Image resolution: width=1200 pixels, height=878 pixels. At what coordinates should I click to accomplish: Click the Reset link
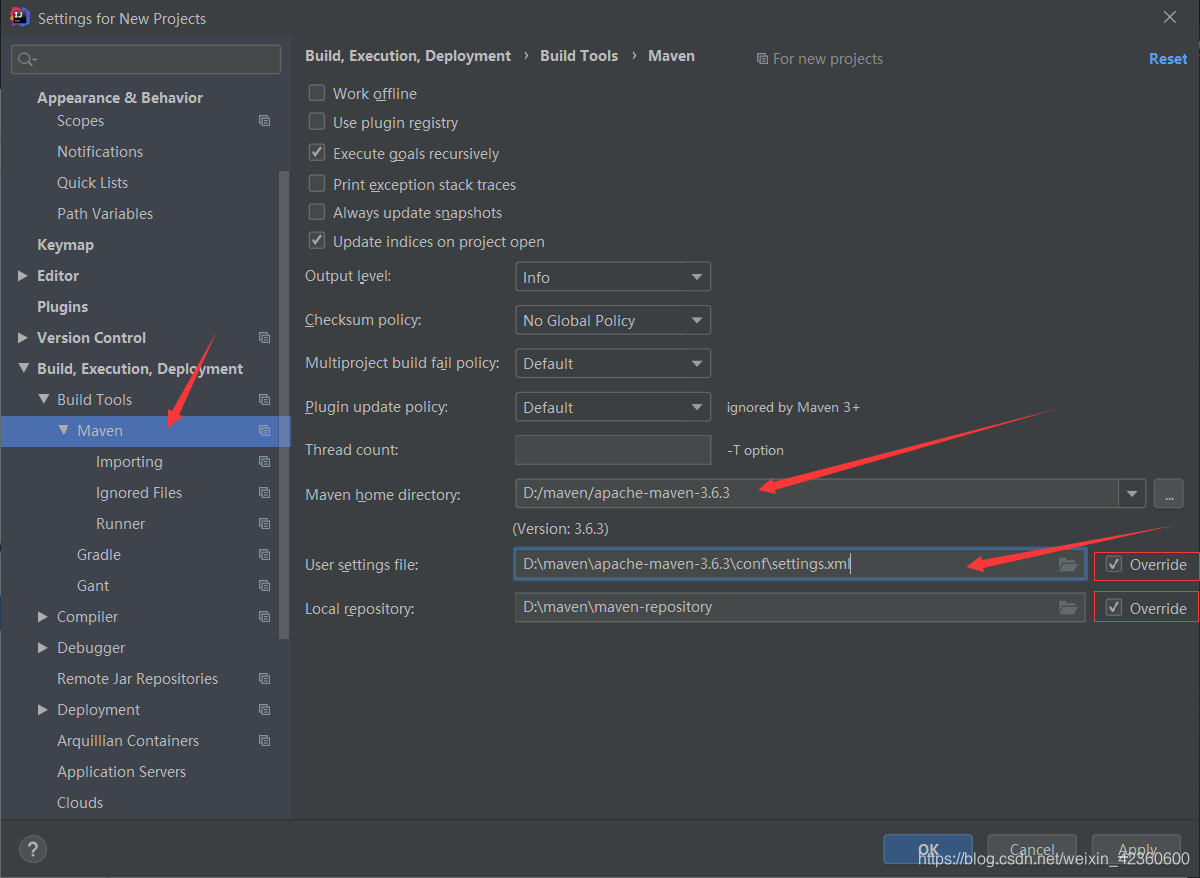(x=1168, y=59)
